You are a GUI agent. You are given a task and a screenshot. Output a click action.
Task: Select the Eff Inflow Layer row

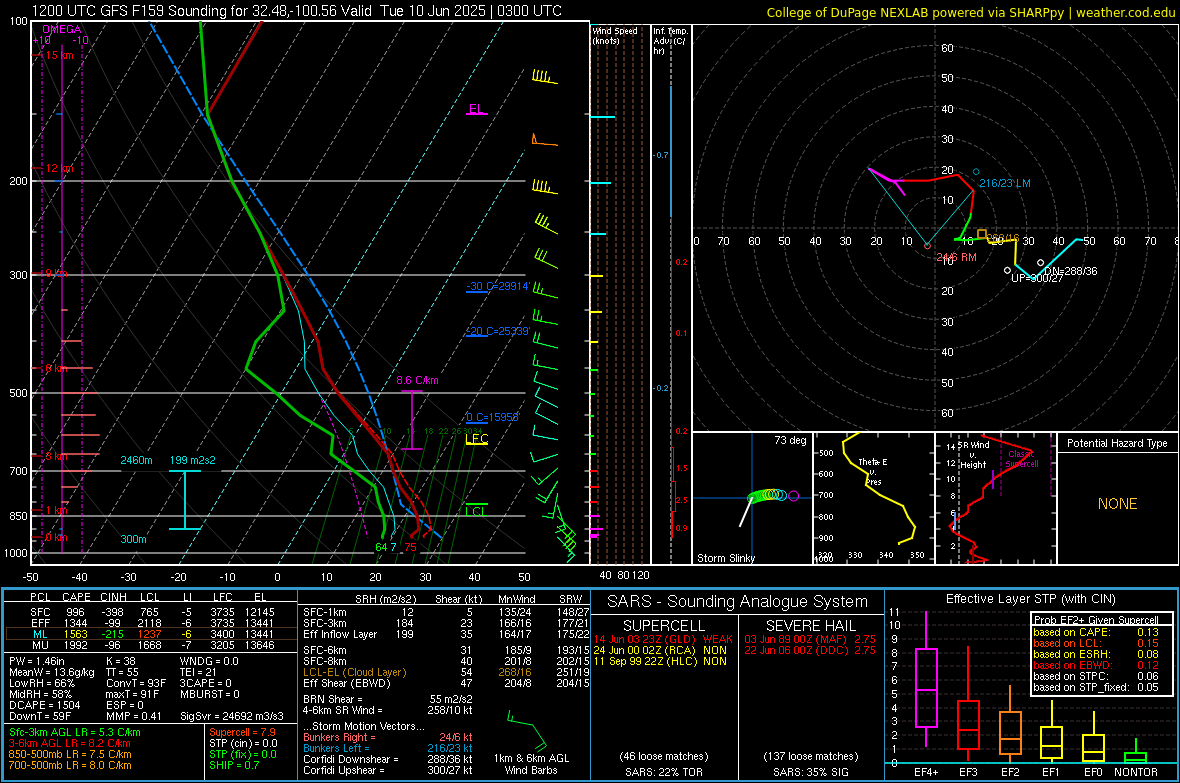(x=446, y=634)
